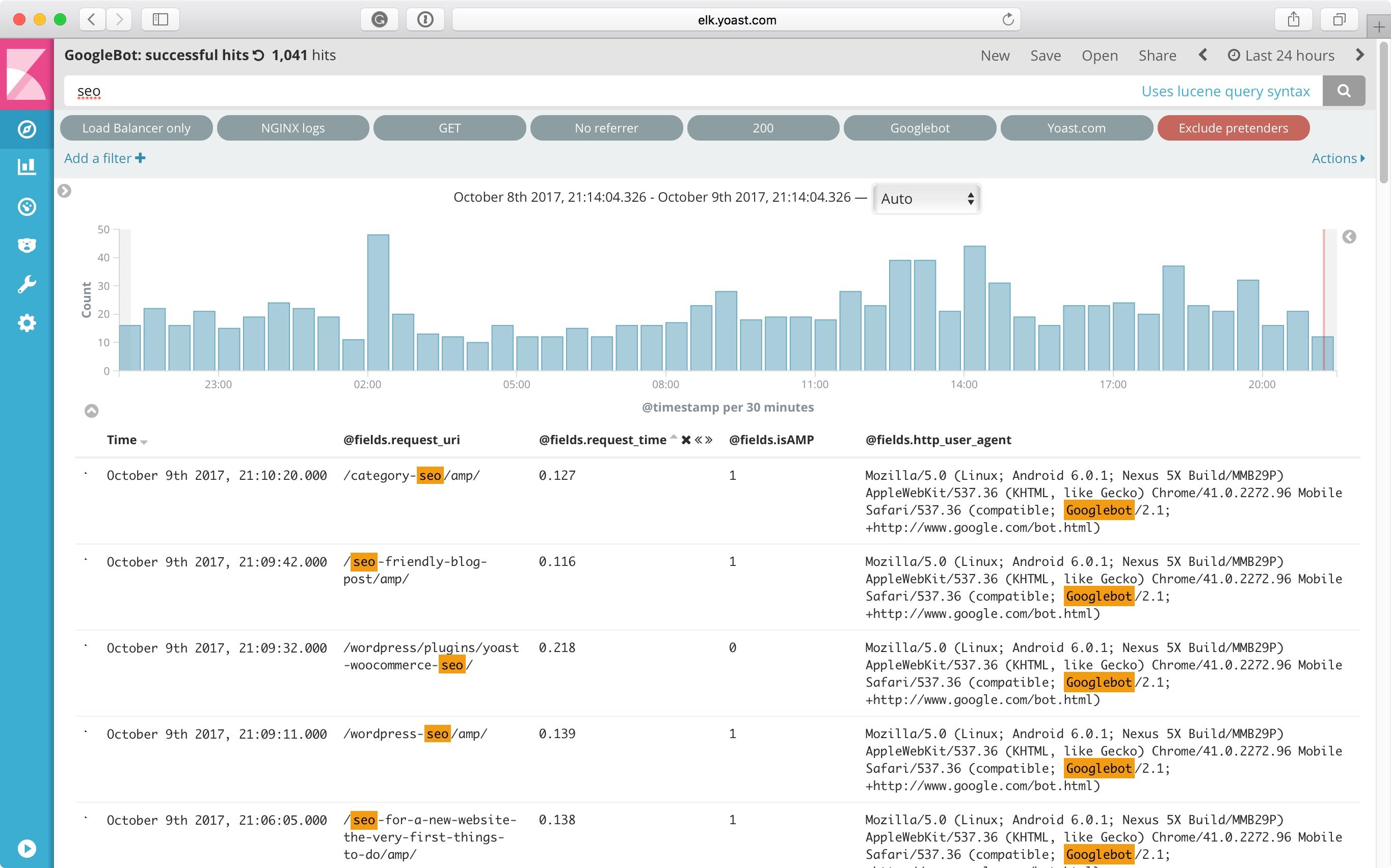Image resolution: width=1391 pixels, height=868 pixels.
Task: Open the Dashboard sidebar icon
Action: (x=26, y=207)
